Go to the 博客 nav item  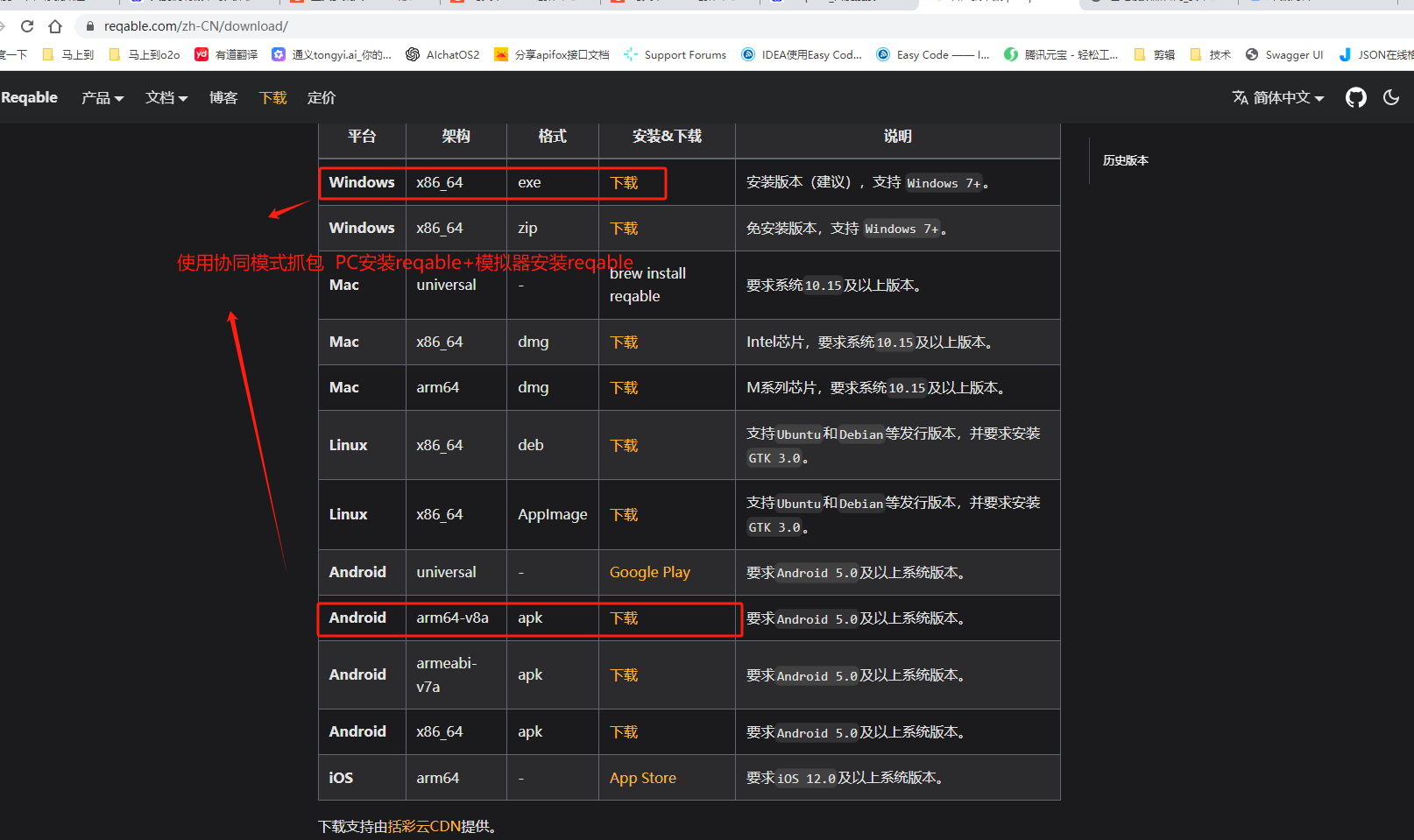(x=223, y=98)
